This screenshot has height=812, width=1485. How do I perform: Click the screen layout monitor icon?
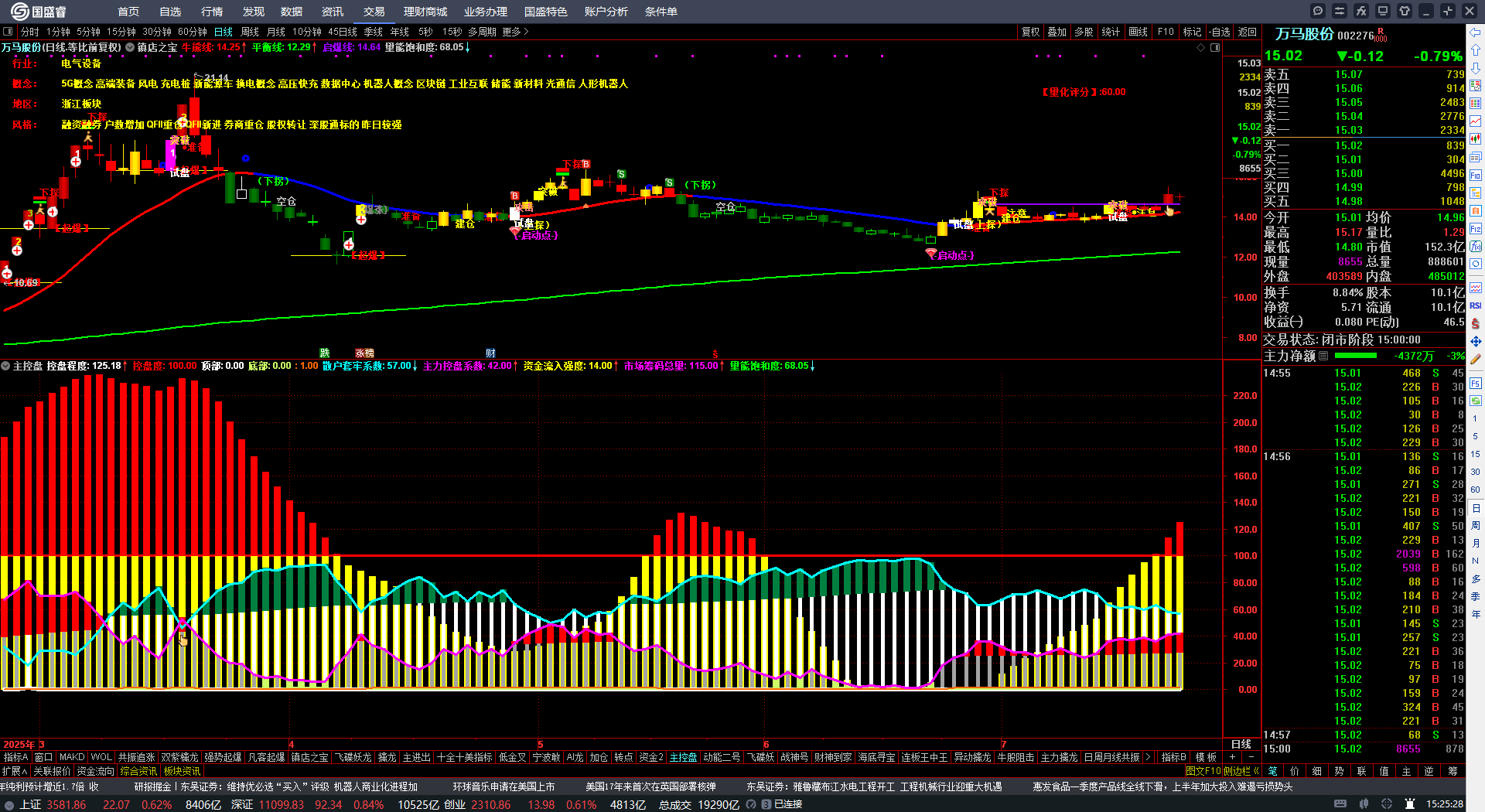(1383, 11)
